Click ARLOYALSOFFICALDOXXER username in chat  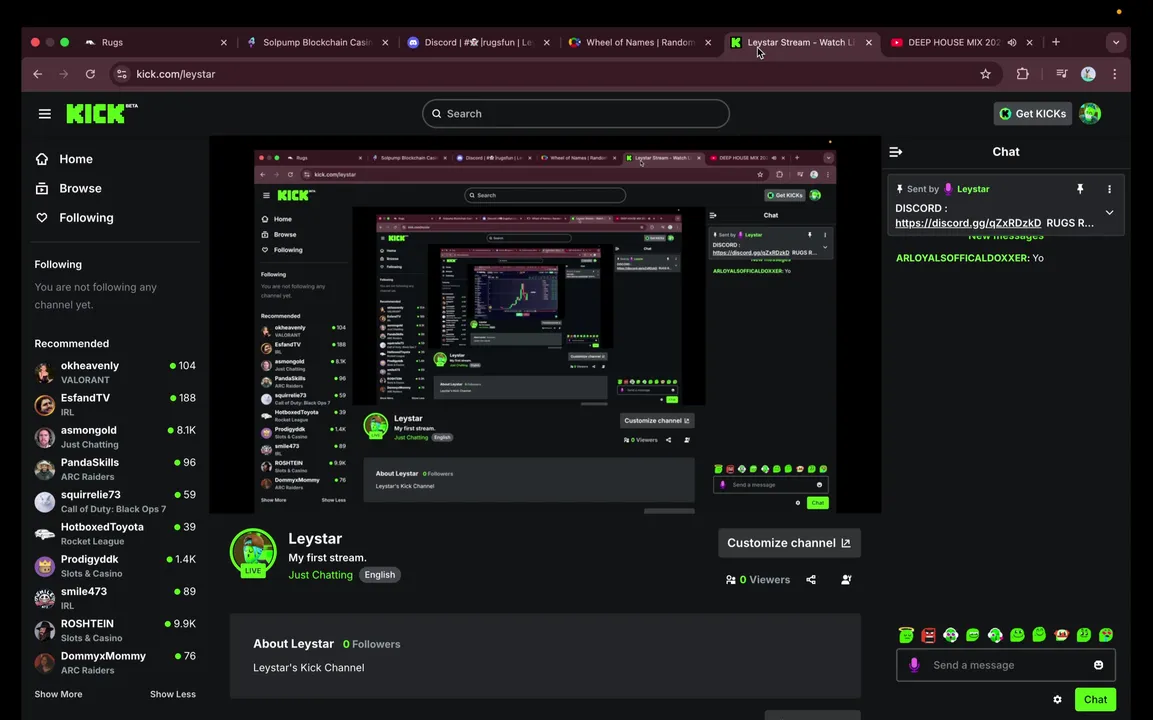(962, 258)
